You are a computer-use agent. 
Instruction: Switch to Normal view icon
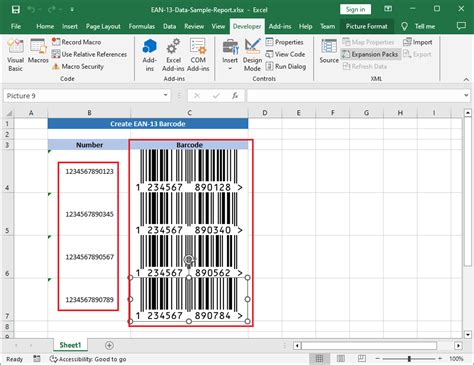[319, 359]
